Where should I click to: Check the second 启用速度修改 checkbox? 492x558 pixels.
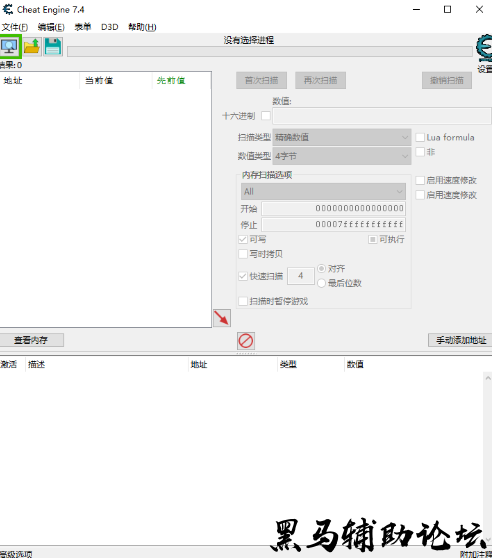tap(420, 195)
